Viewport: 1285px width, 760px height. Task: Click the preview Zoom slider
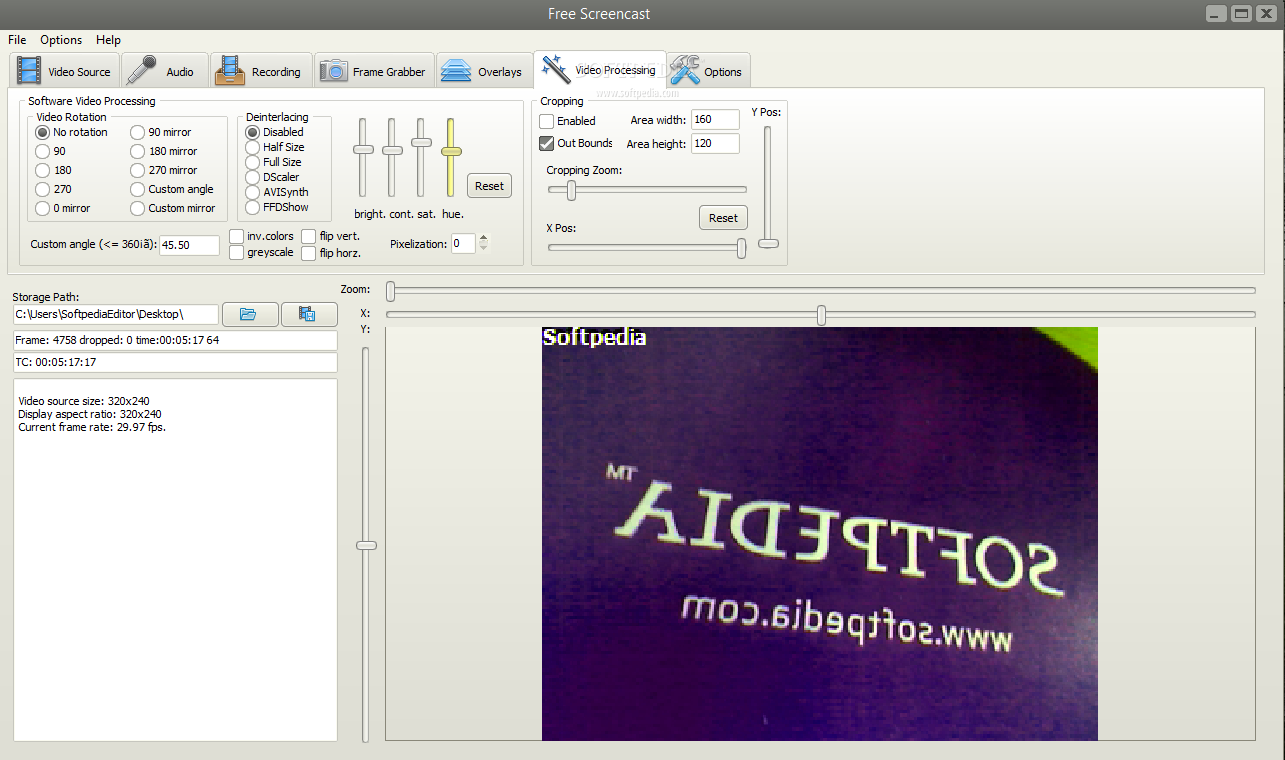(x=821, y=290)
